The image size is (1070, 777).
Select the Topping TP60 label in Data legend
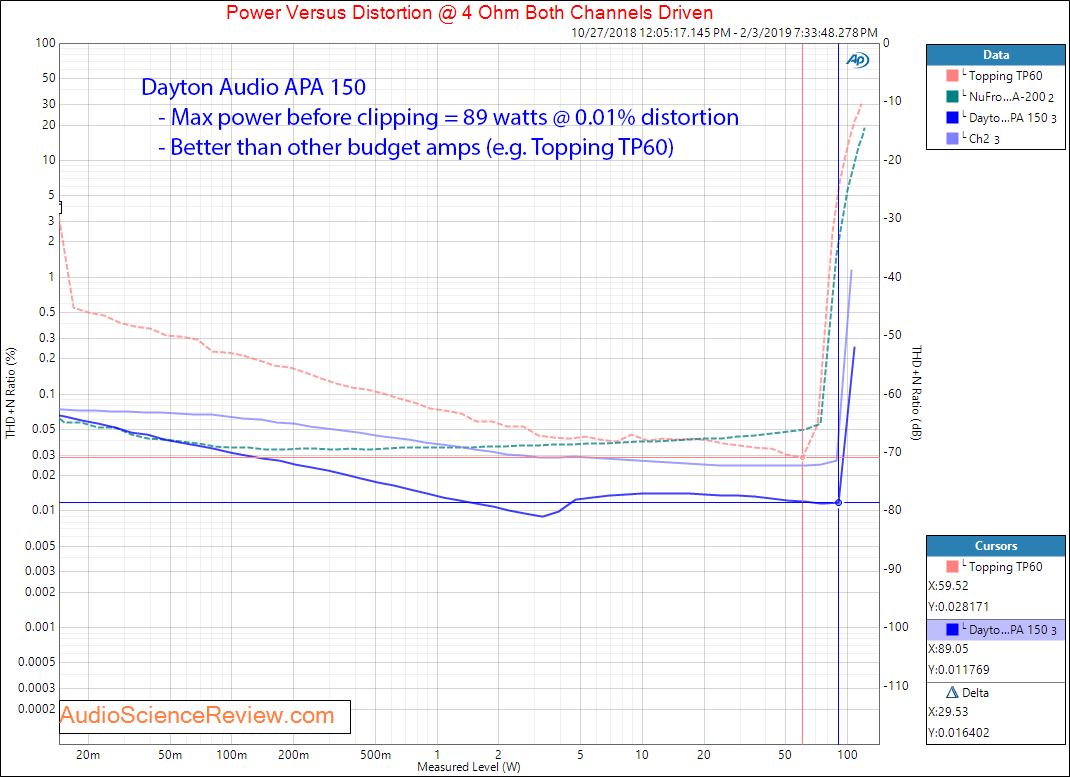tap(1006, 76)
